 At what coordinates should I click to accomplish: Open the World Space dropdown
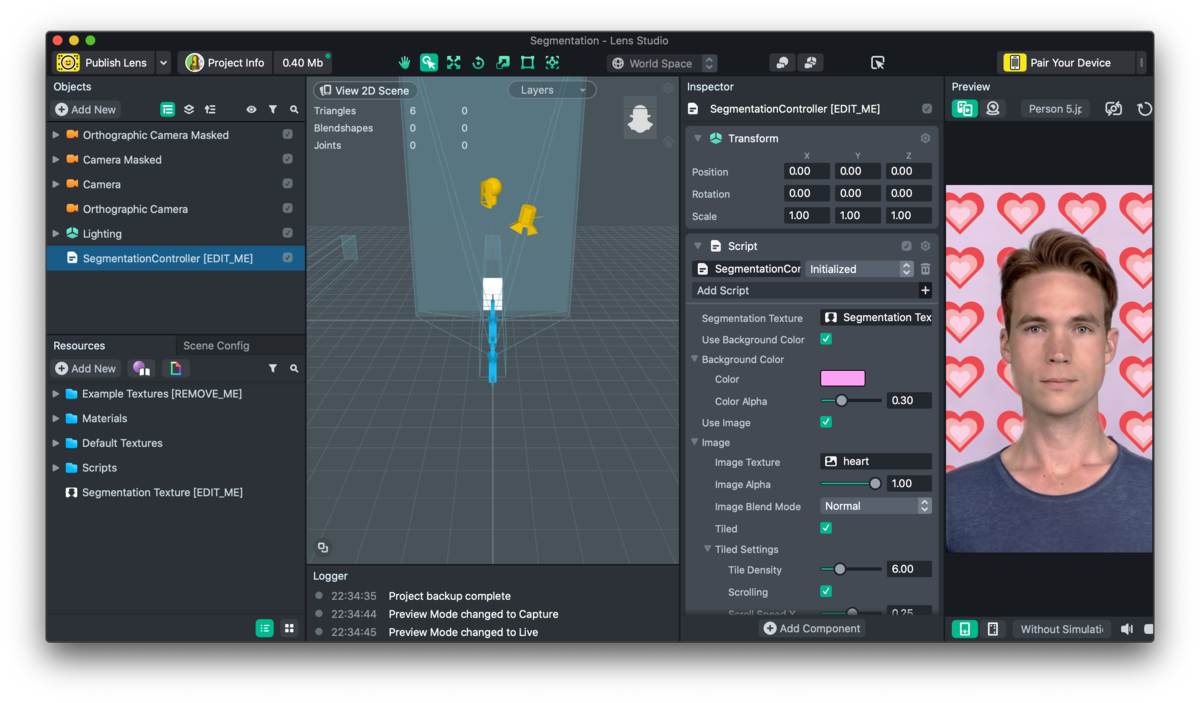662,63
